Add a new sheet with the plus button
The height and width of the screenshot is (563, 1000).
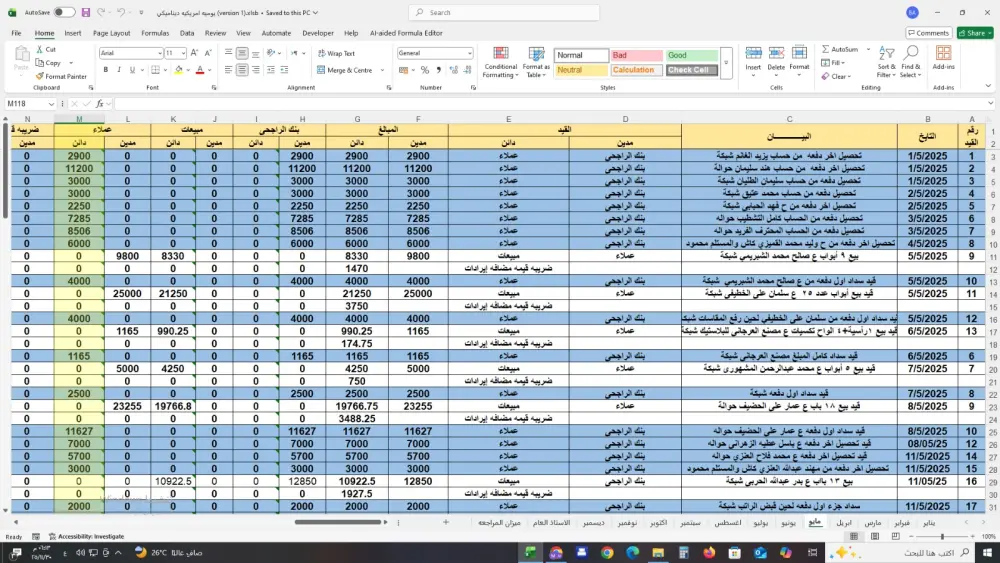click(x=446, y=522)
